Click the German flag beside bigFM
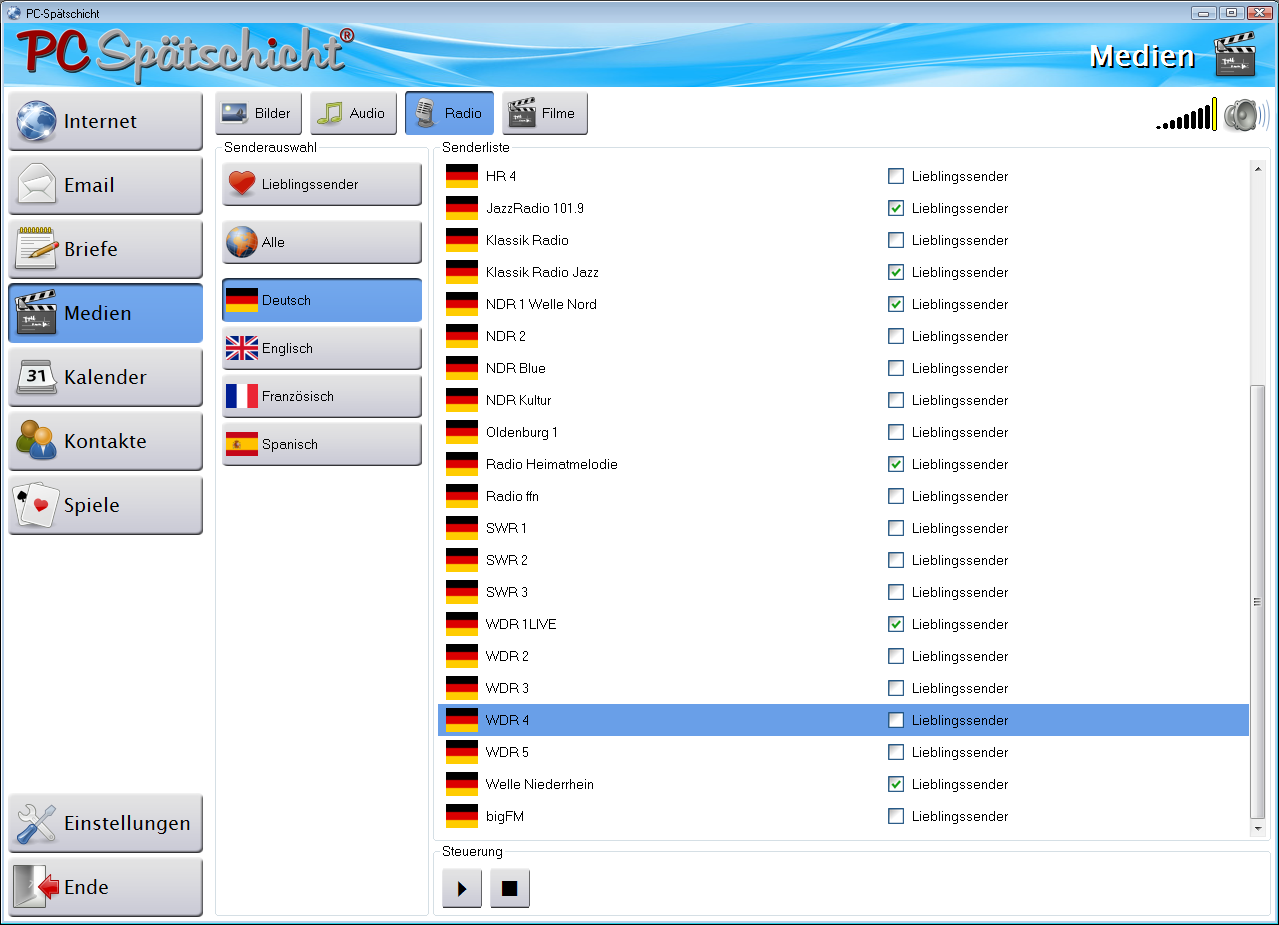Image resolution: width=1279 pixels, height=925 pixels. [462, 816]
